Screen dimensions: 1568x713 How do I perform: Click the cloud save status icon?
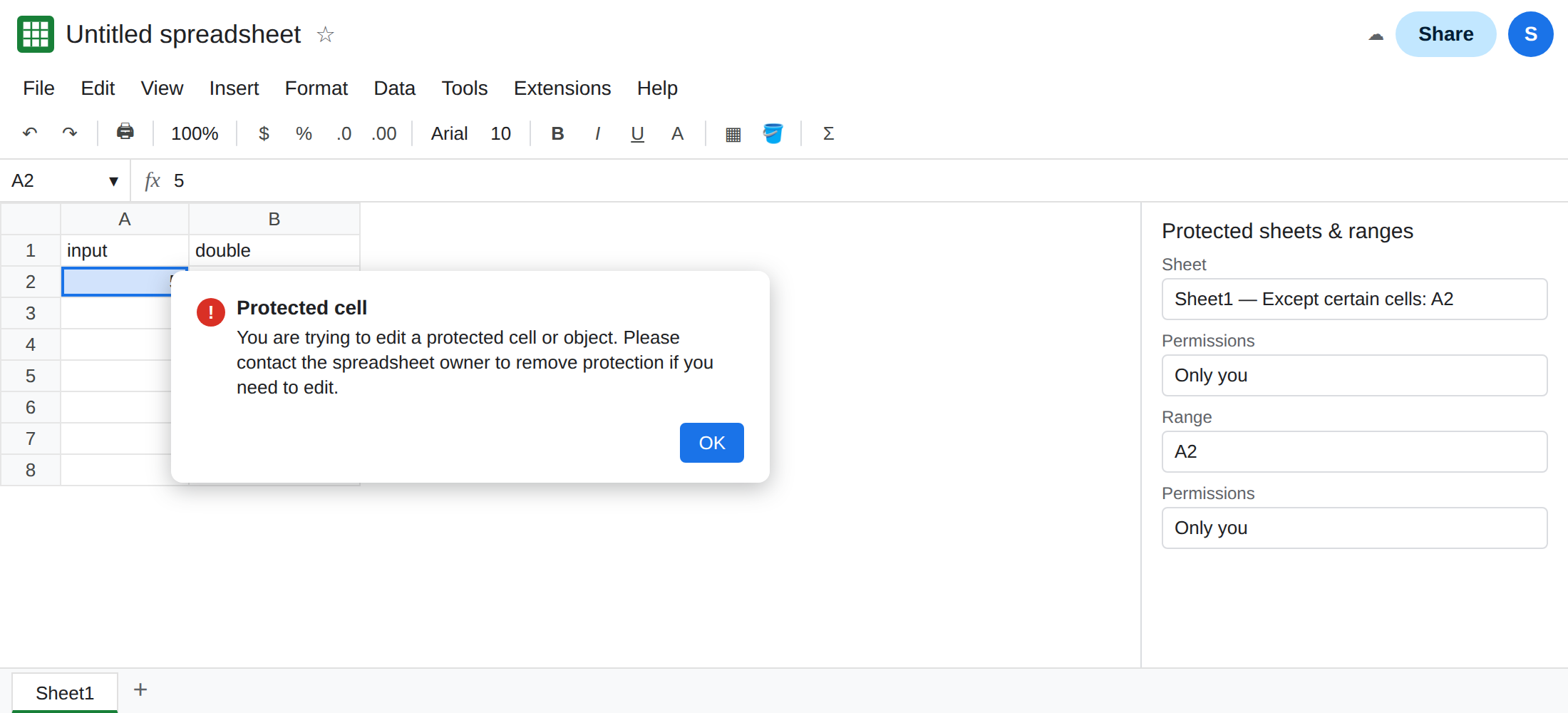1376,36
